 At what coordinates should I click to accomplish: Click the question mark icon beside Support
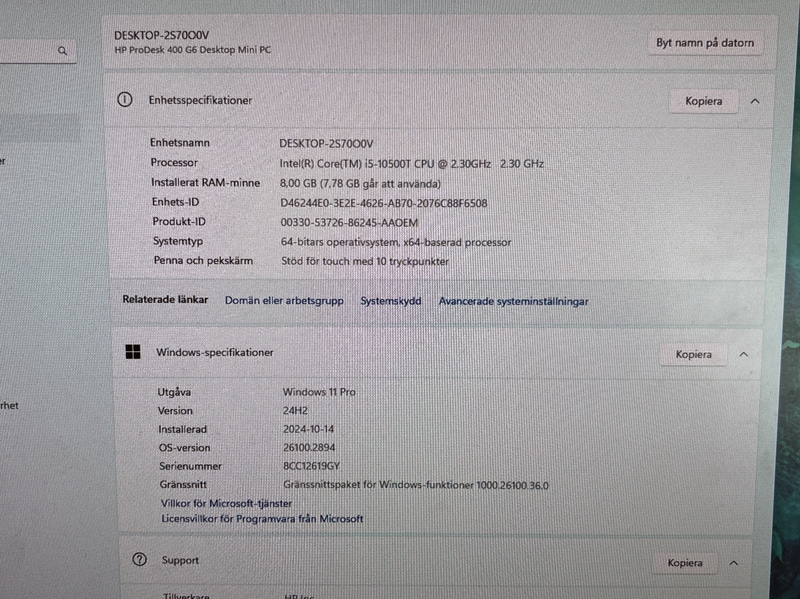[139, 559]
